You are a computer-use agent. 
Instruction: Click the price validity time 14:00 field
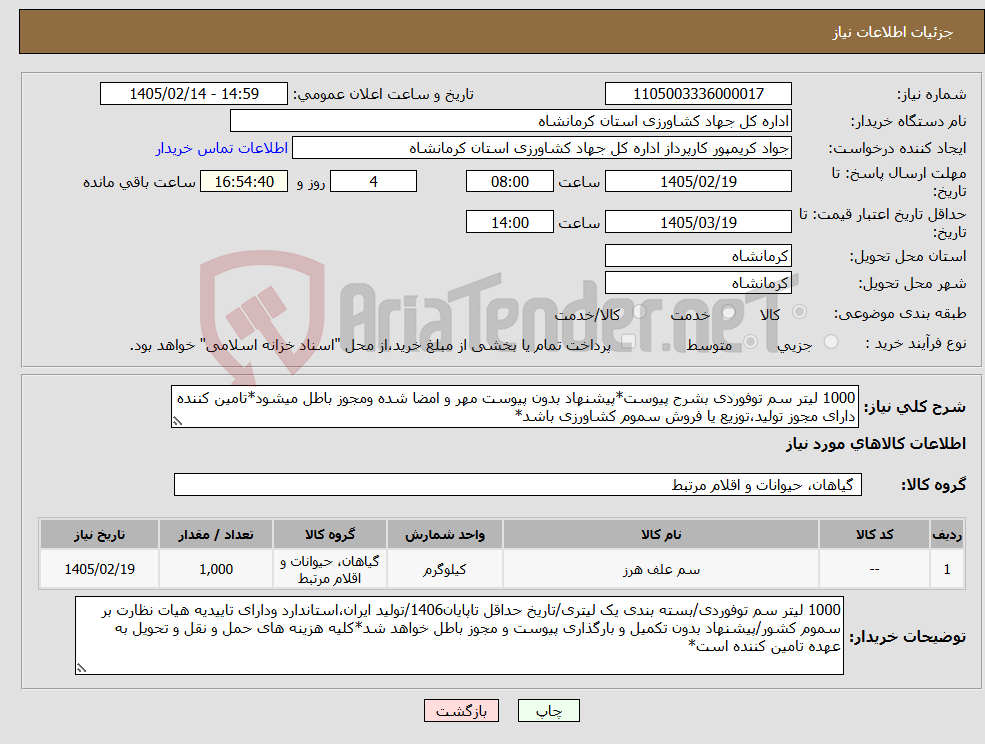pyautogui.click(x=509, y=222)
